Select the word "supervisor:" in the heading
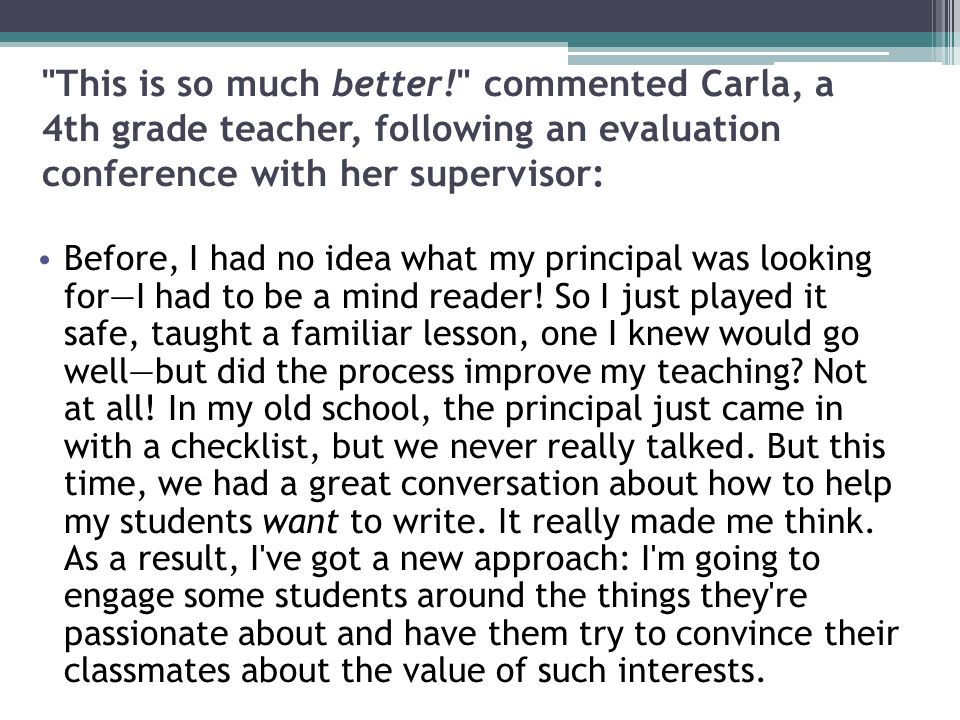 tap(506, 174)
